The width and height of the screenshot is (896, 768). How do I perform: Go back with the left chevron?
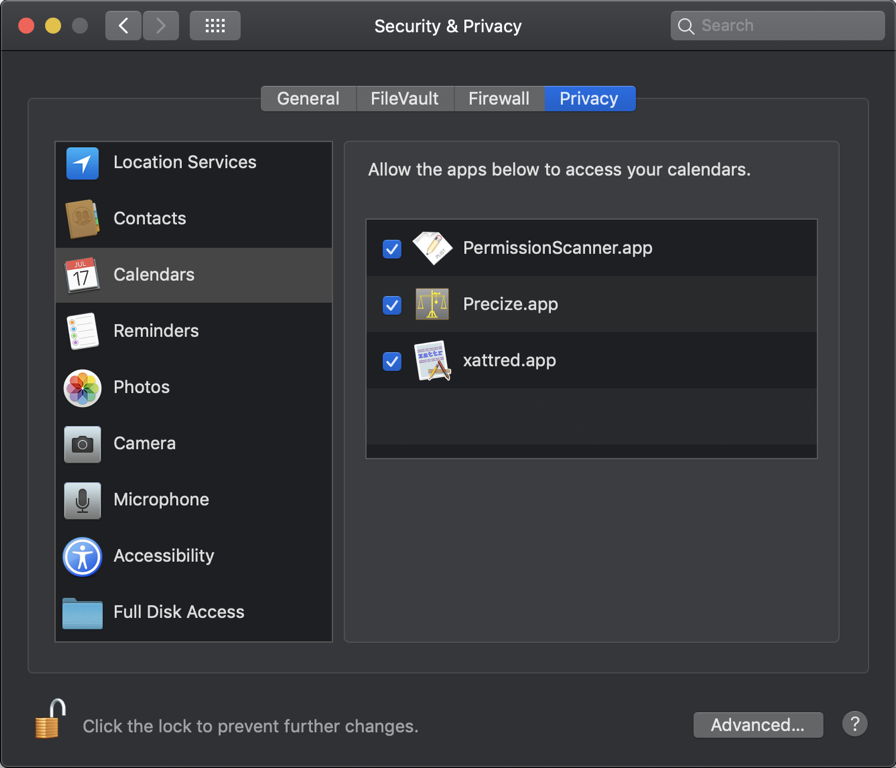(x=124, y=26)
